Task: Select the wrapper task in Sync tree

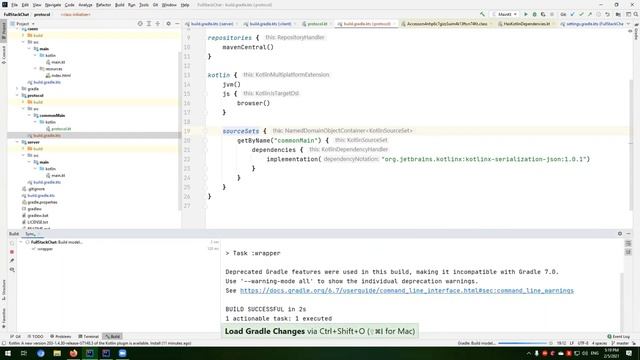Action: [44, 249]
